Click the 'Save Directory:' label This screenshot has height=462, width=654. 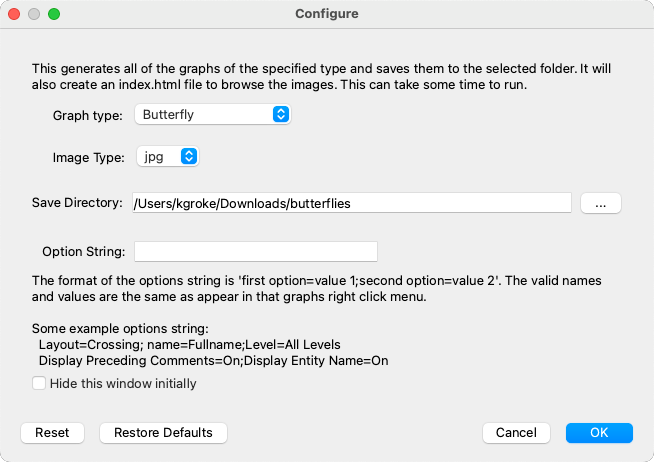77,203
